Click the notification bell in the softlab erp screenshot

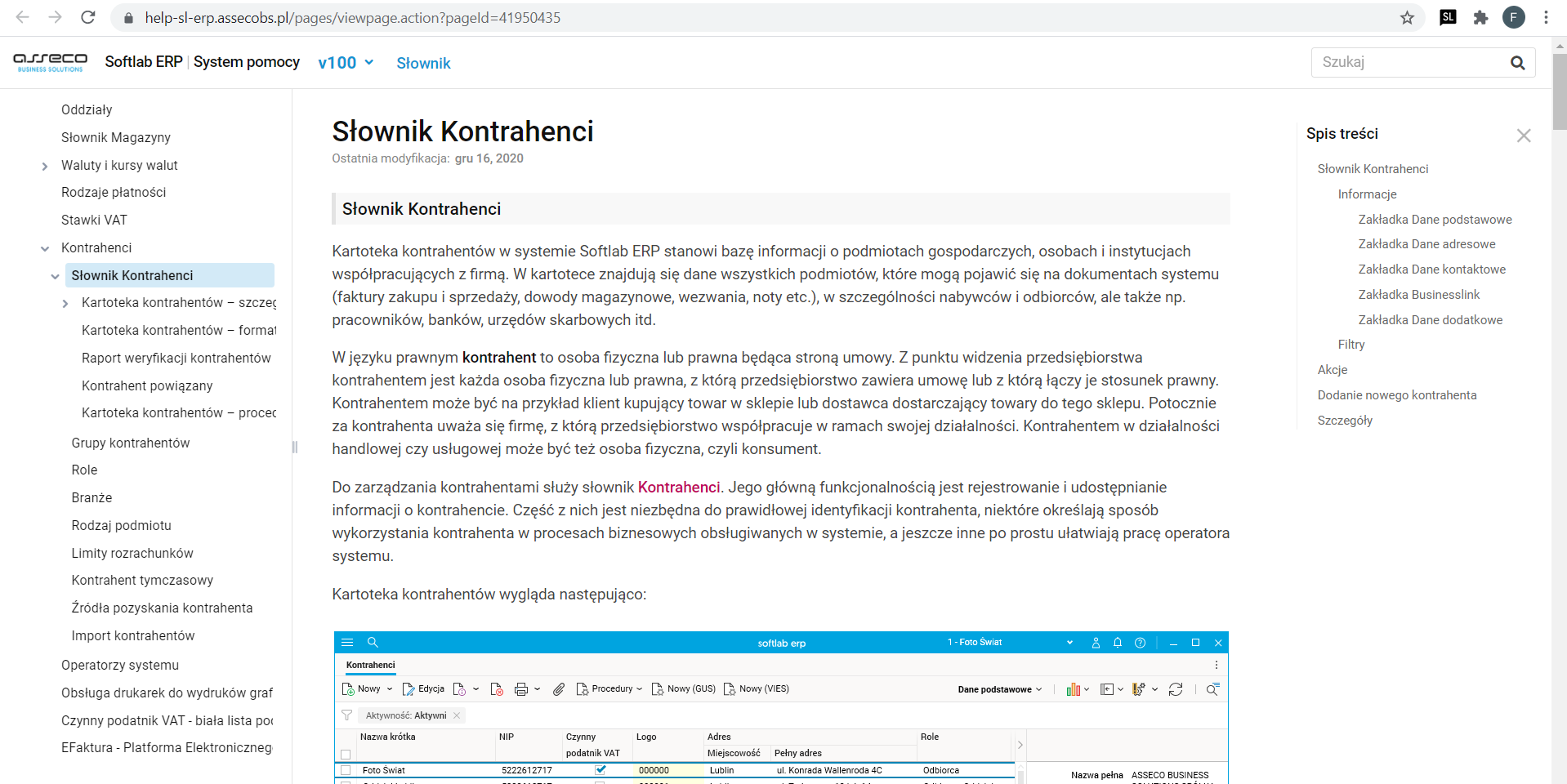click(x=1118, y=643)
